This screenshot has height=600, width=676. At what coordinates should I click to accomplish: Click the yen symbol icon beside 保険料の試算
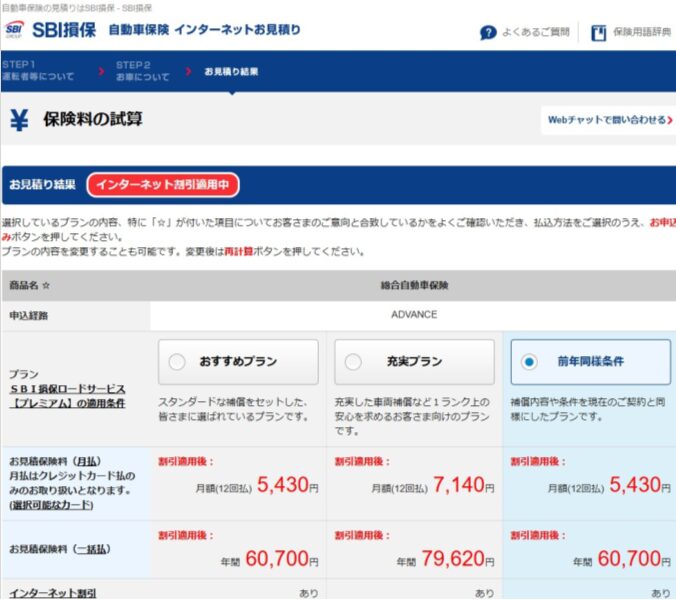coord(19,120)
